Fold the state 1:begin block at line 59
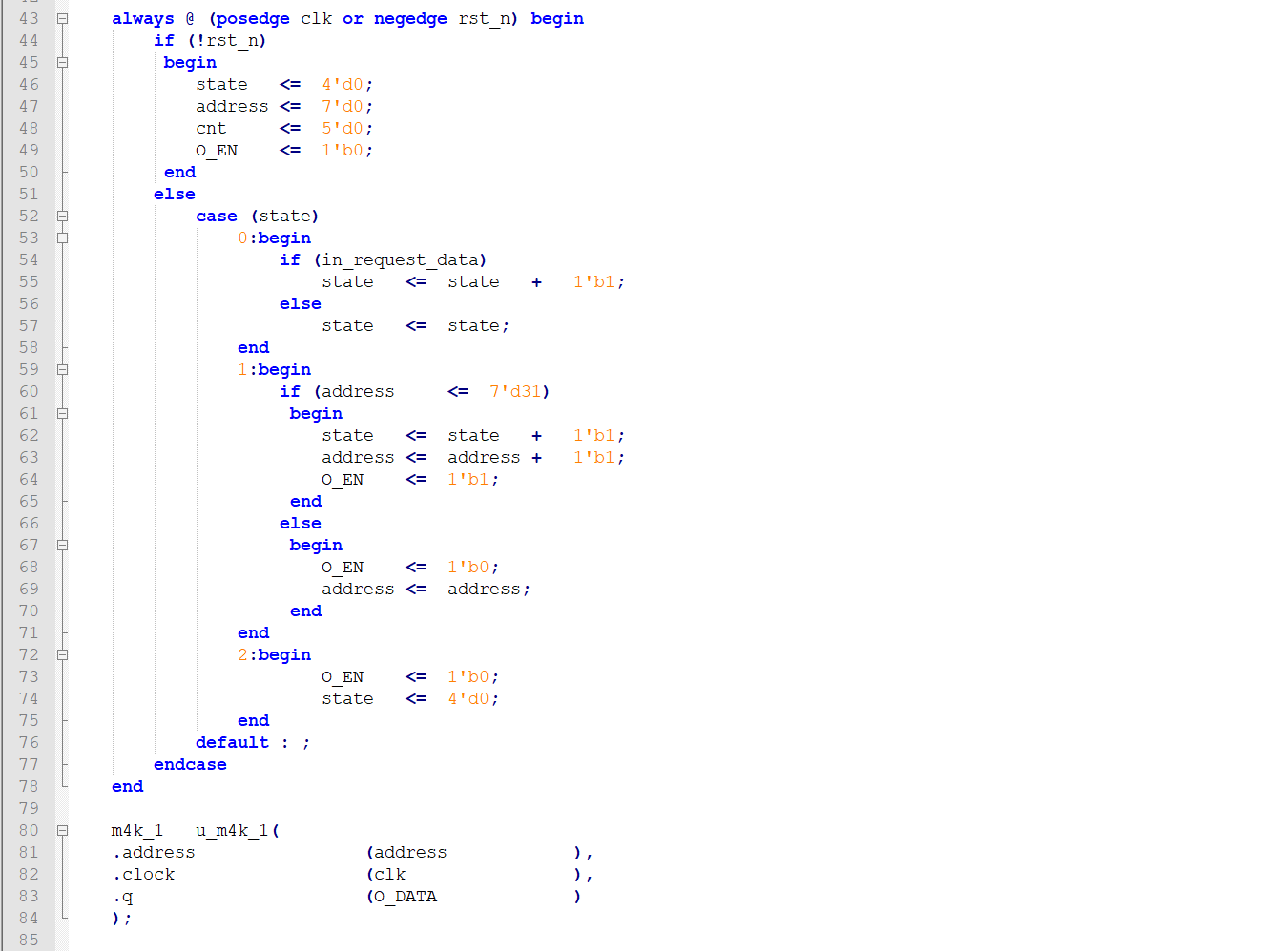 pos(62,370)
